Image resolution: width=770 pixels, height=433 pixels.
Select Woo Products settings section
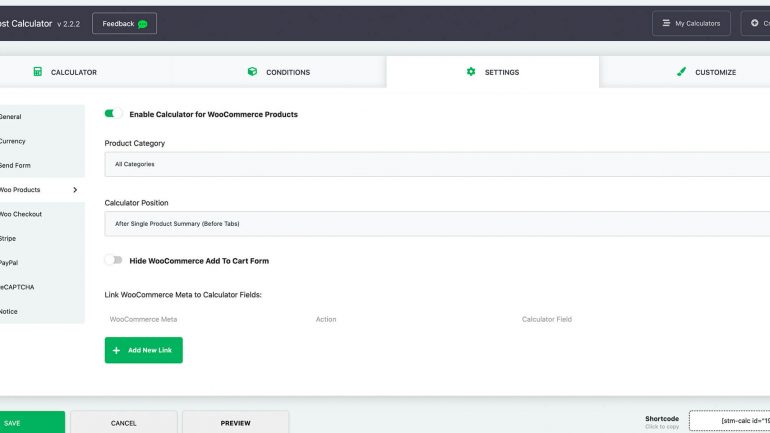(x=42, y=189)
